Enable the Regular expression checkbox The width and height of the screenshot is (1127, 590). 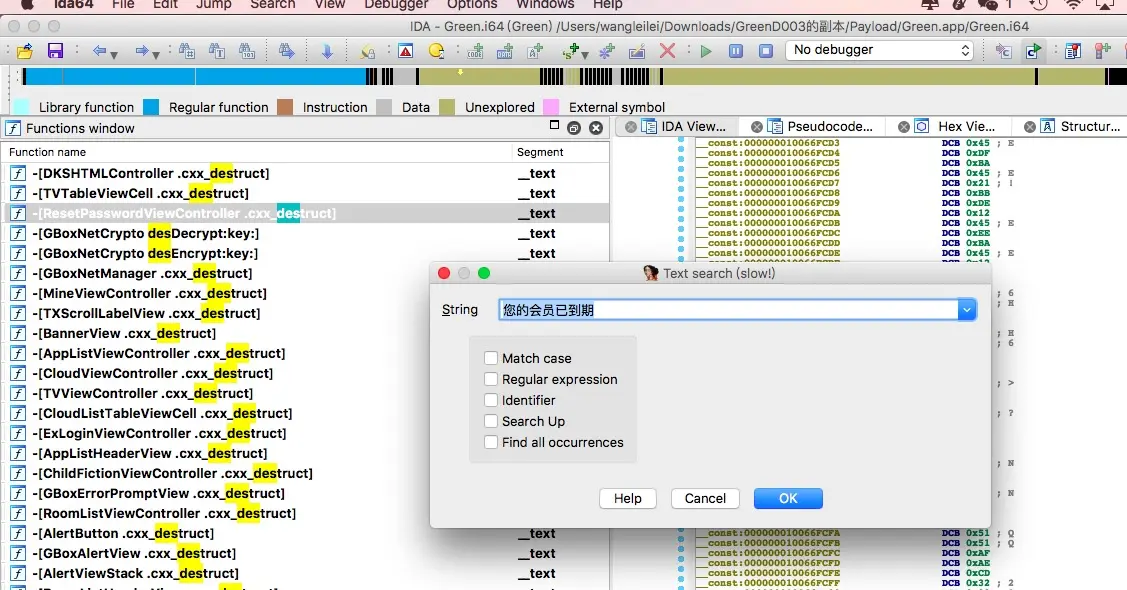[491, 379]
